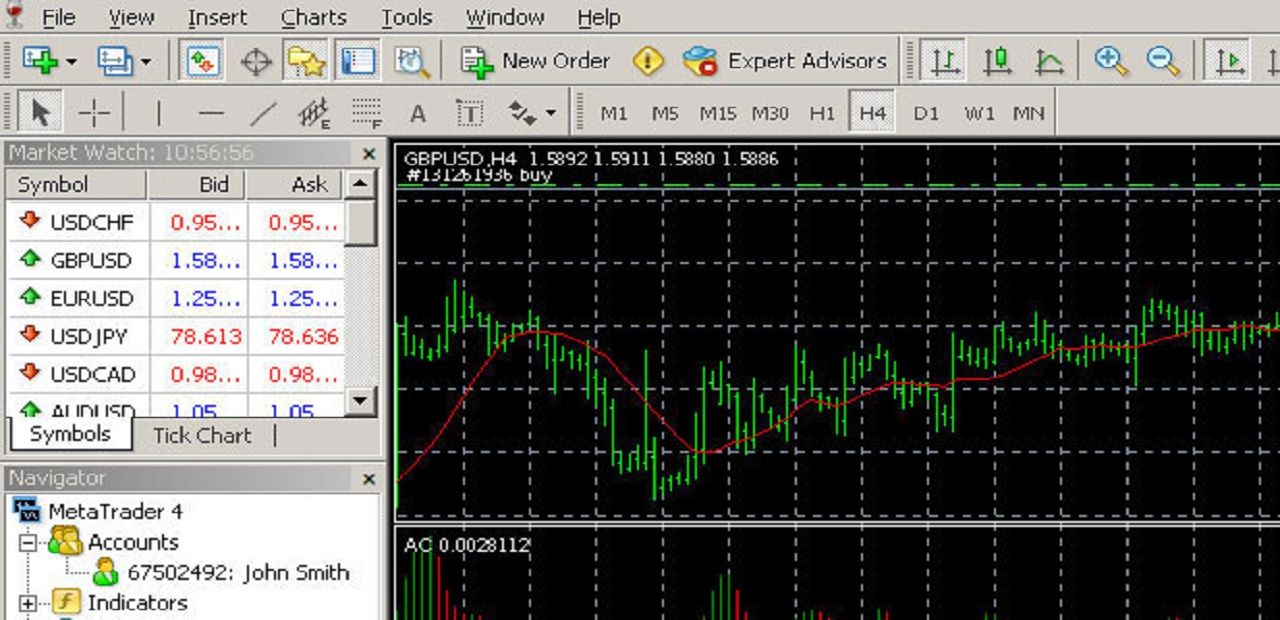1280x620 pixels.
Task: Switch to M1 timeframe
Action: tap(614, 114)
